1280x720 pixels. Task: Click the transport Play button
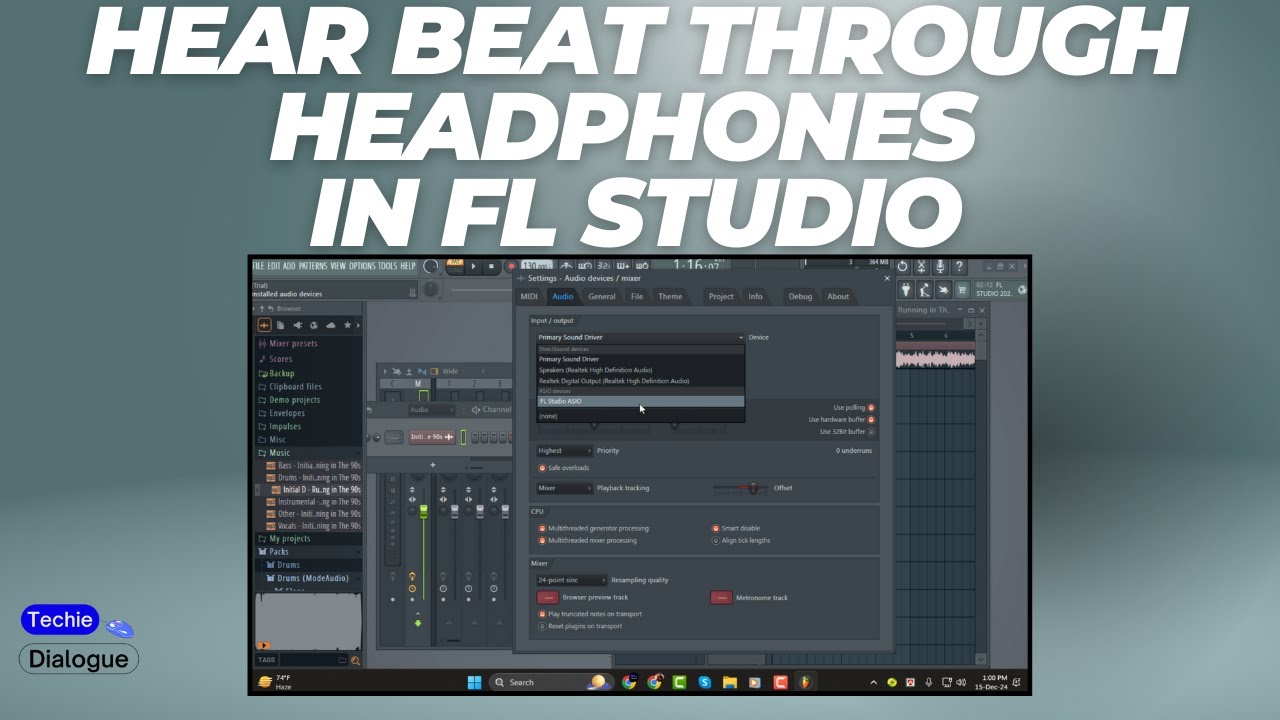474,267
